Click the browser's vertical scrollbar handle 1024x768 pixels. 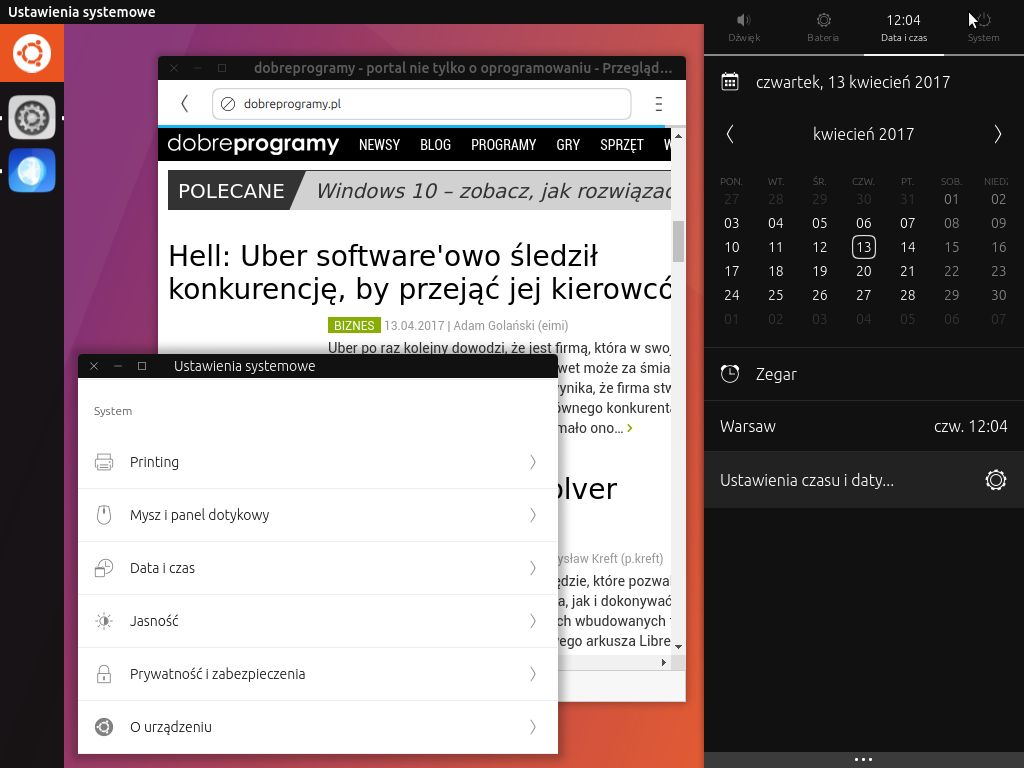click(x=679, y=241)
